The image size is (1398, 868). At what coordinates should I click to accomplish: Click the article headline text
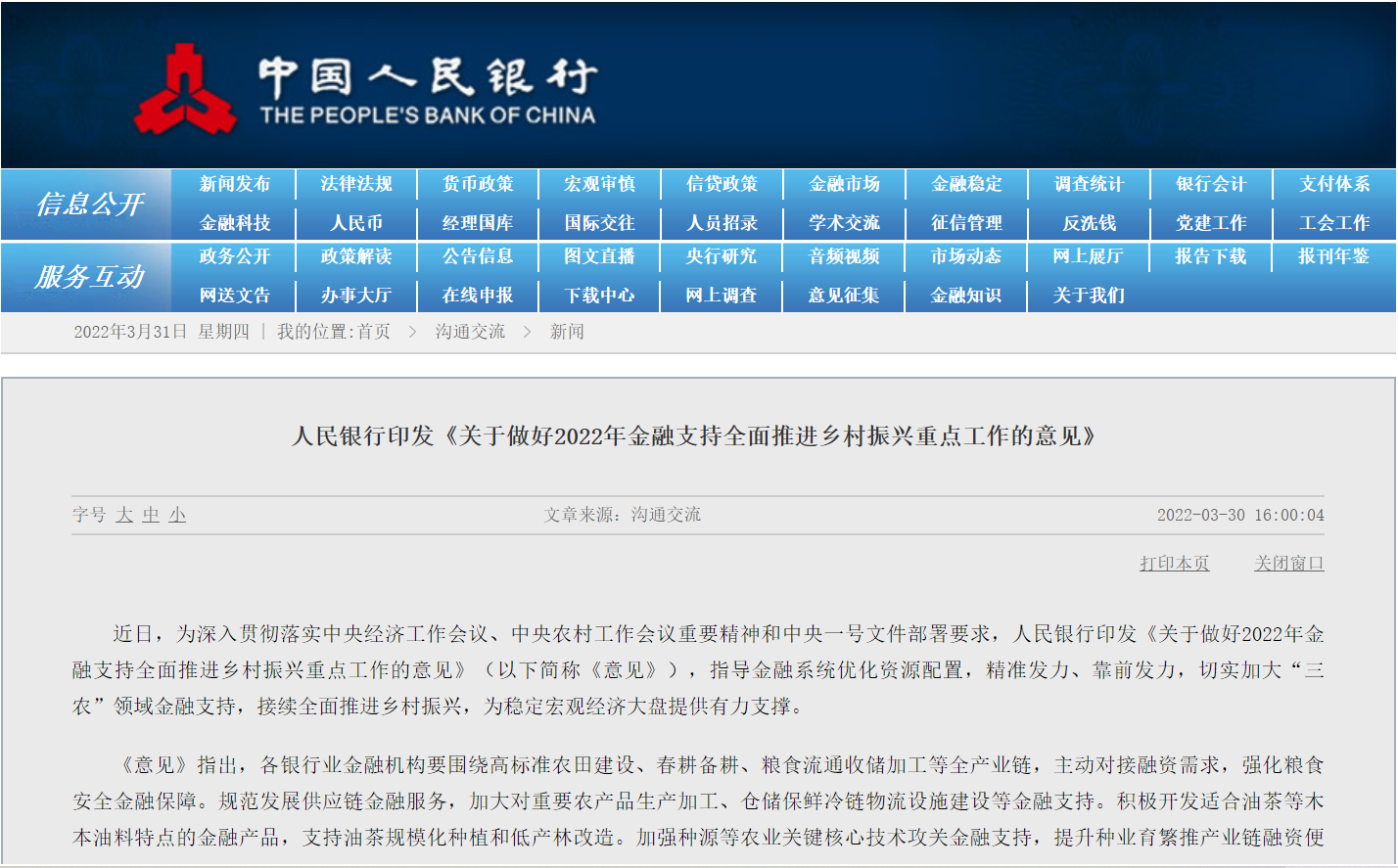tap(695, 435)
